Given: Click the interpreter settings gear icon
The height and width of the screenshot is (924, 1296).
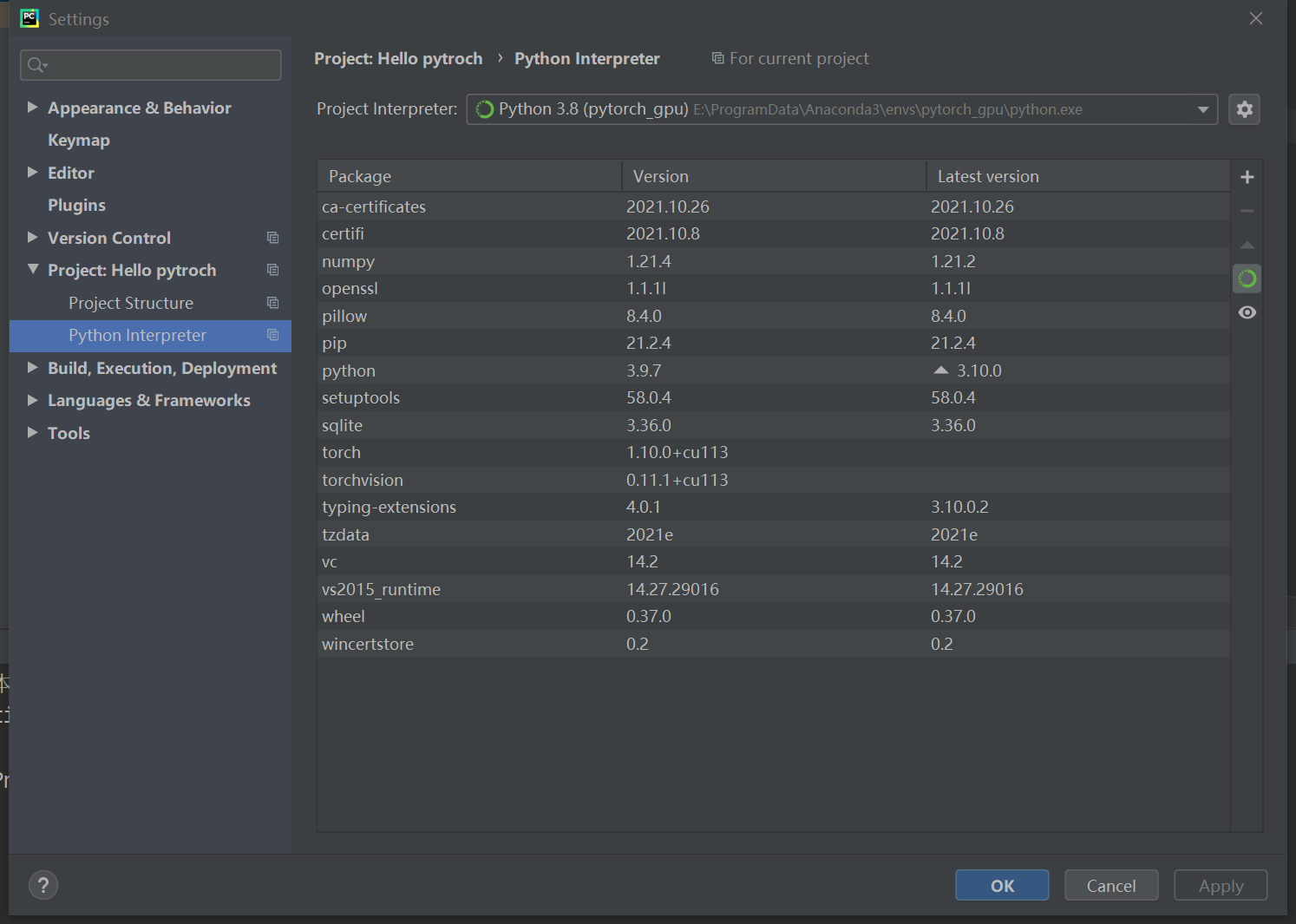Looking at the screenshot, I should (1244, 109).
